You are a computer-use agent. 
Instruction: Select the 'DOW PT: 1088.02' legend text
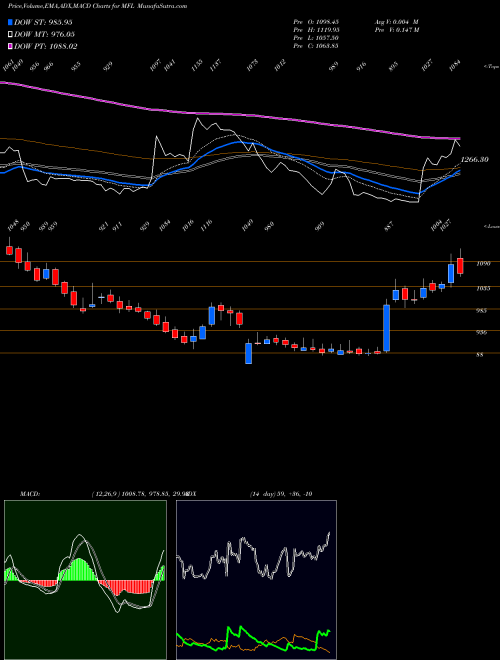(x=45, y=46)
